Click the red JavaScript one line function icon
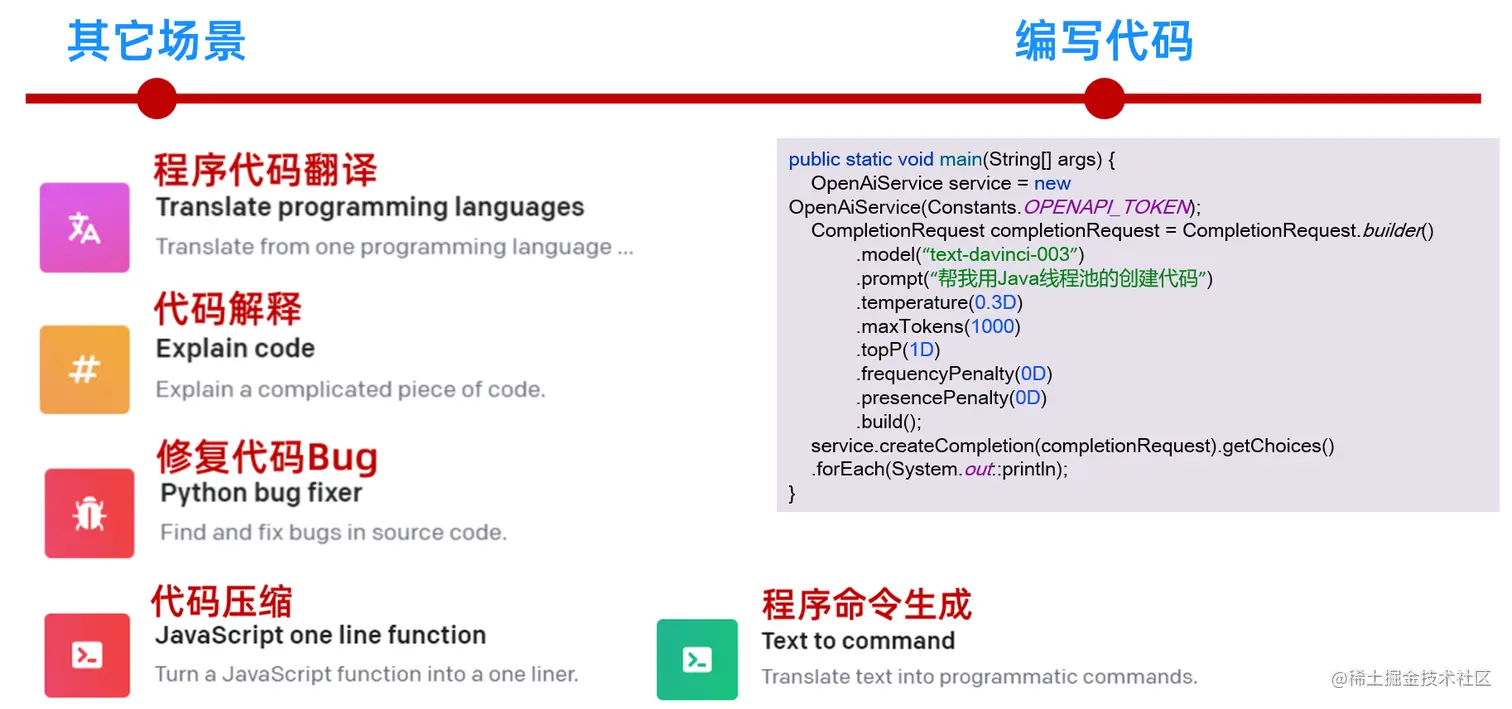The width and height of the screenshot is (1512, 709). (x=87, y=655)
